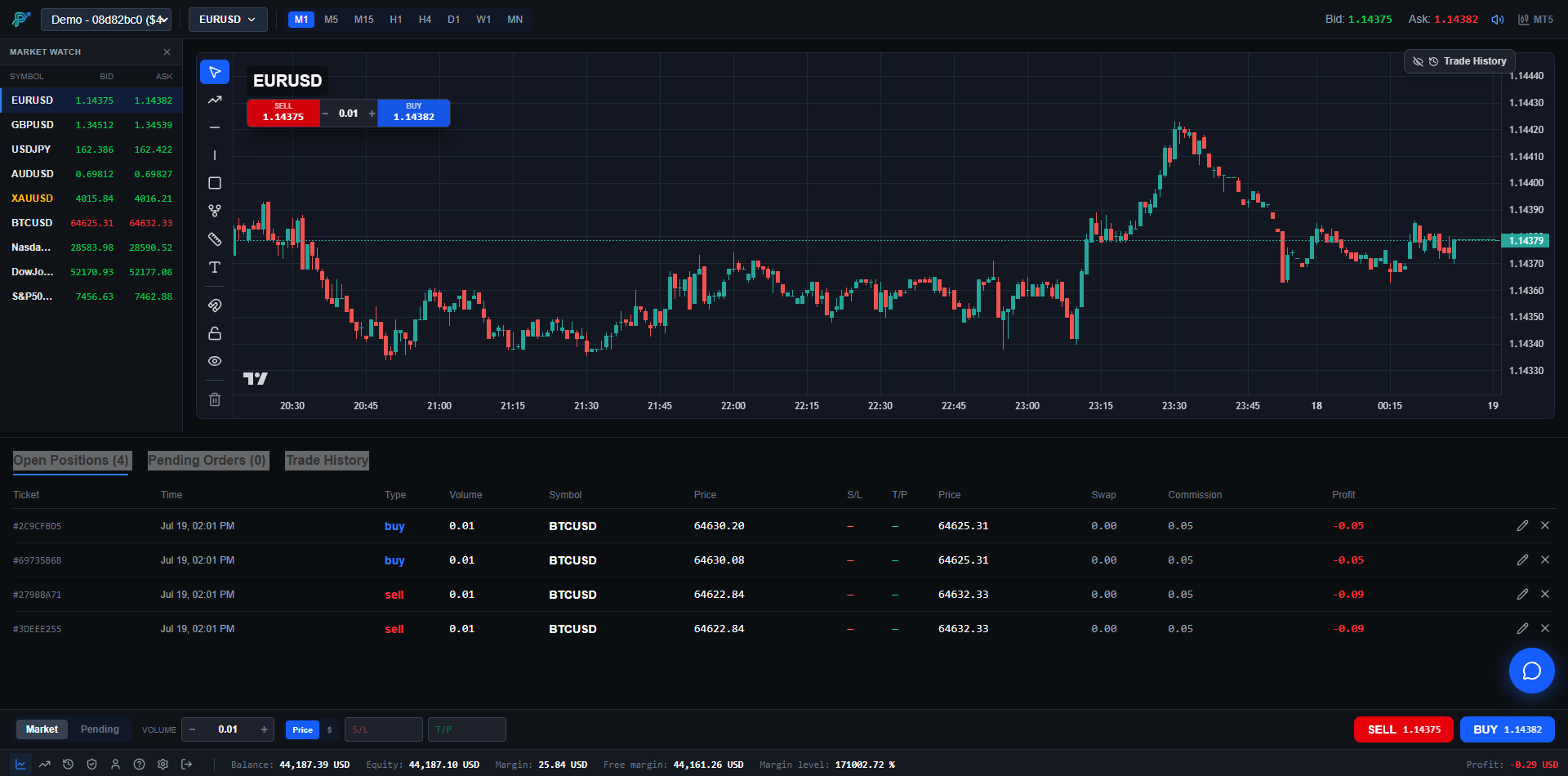Select Price mode for stops
The image size is (1568, 776).
302,729
